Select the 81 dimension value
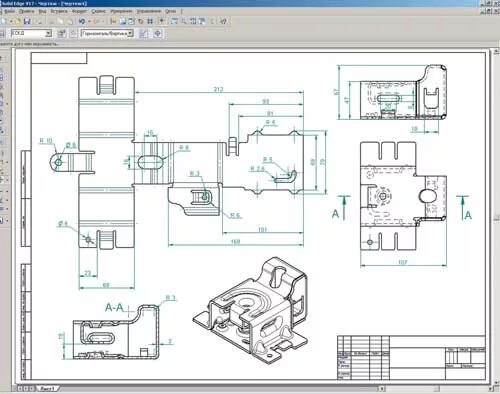The width and height of the screenshot is (500, 394). click(x=270, y=113)
